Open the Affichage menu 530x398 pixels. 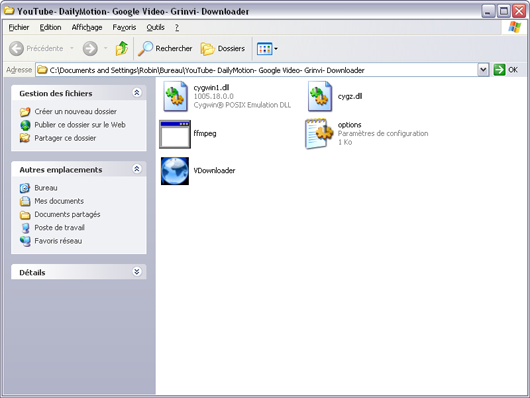pos(87,27)
